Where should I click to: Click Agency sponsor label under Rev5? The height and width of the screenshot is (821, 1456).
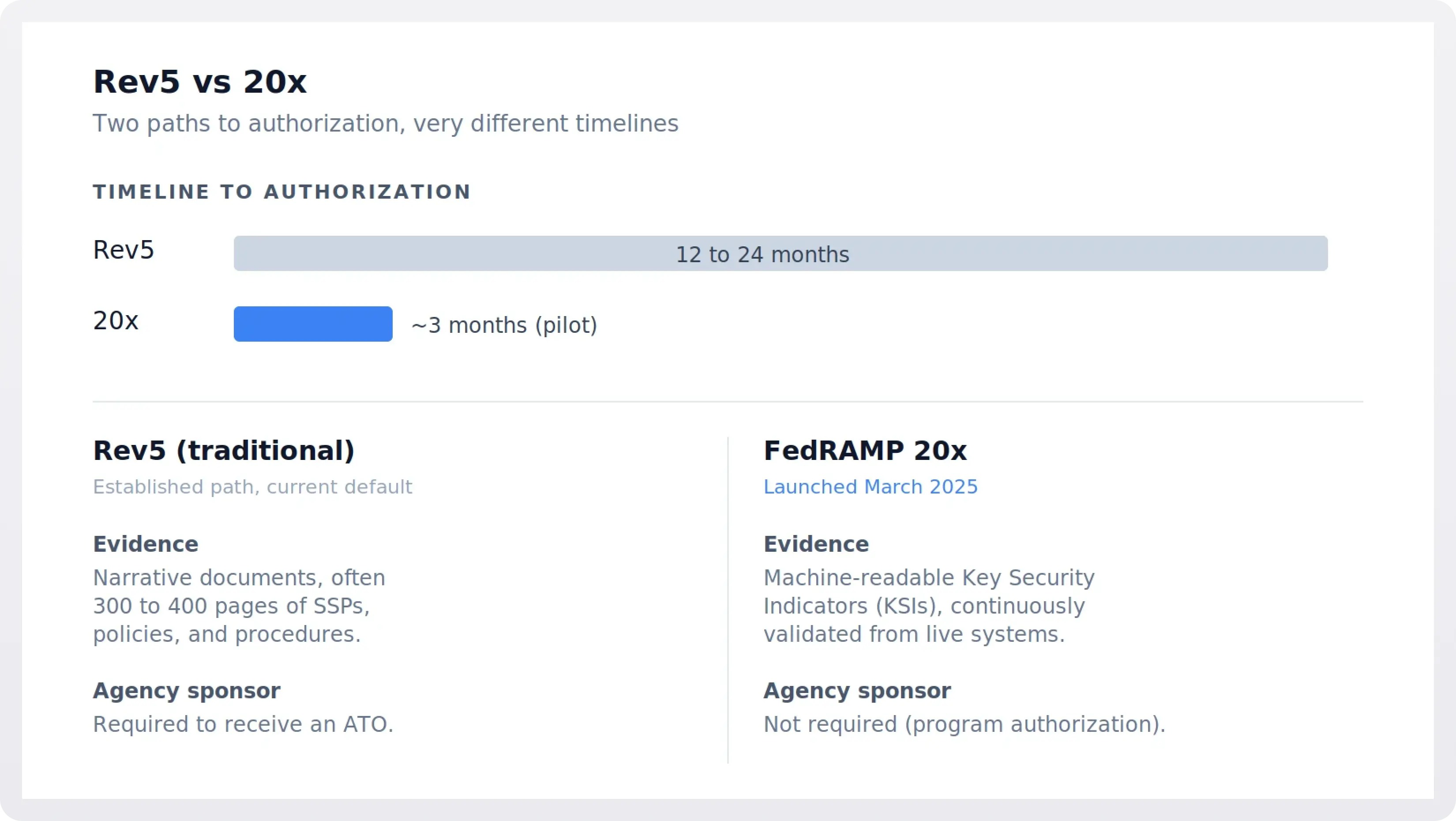click(x=186, y=690)
